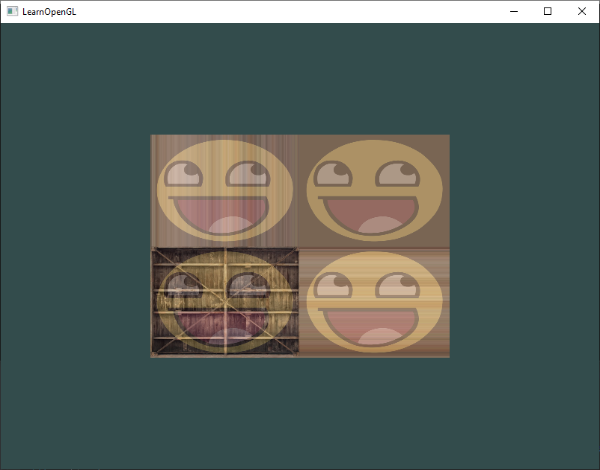The width and height of the screenshot is (600, 470).
Task: Click the wooden container textured quadrant
Action: [225, 302]
